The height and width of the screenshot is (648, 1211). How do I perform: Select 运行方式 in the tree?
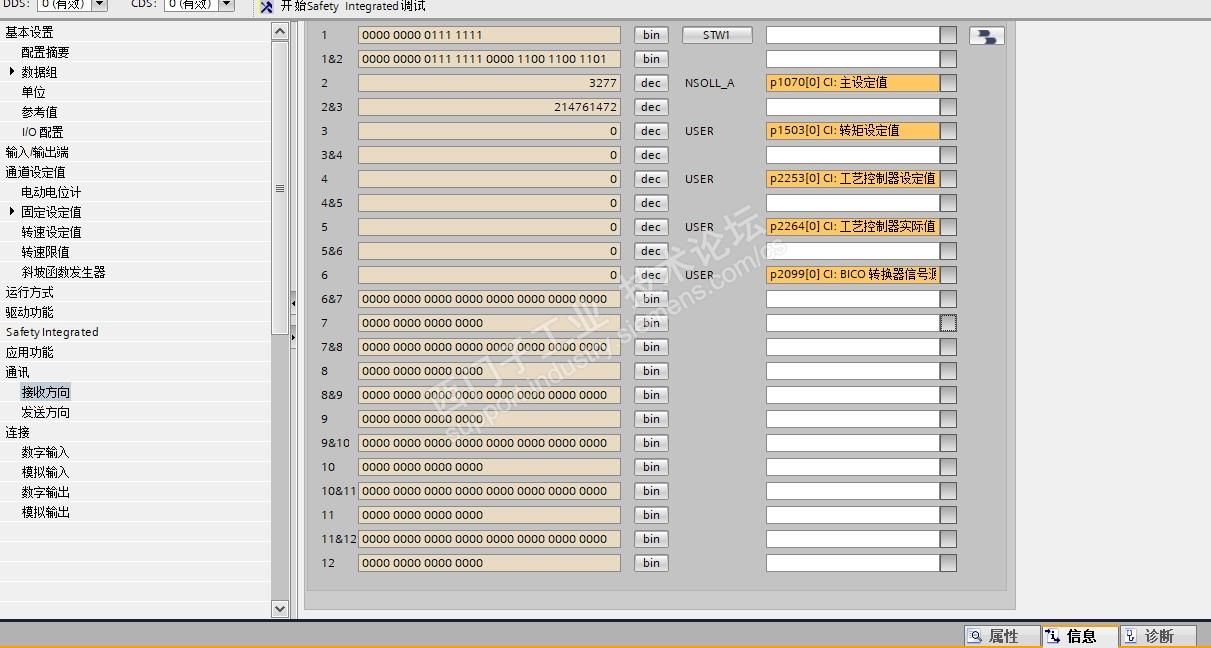(x=30, y=292)
